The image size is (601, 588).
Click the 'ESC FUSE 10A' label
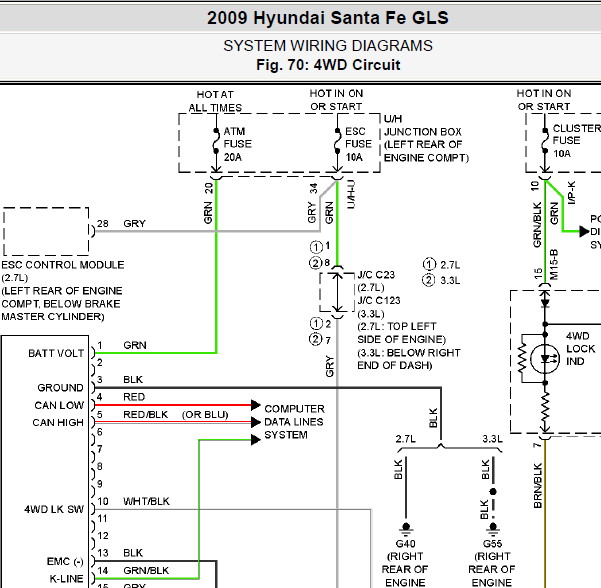(358, 144)
